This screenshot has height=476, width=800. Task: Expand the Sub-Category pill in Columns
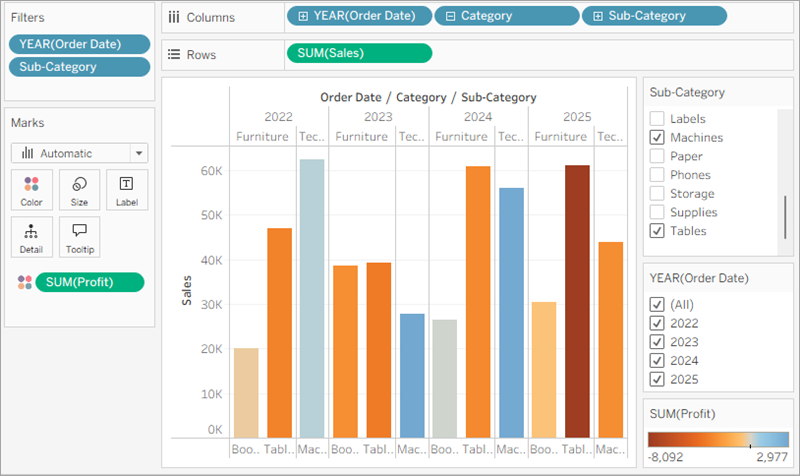(x=598, y=16)
